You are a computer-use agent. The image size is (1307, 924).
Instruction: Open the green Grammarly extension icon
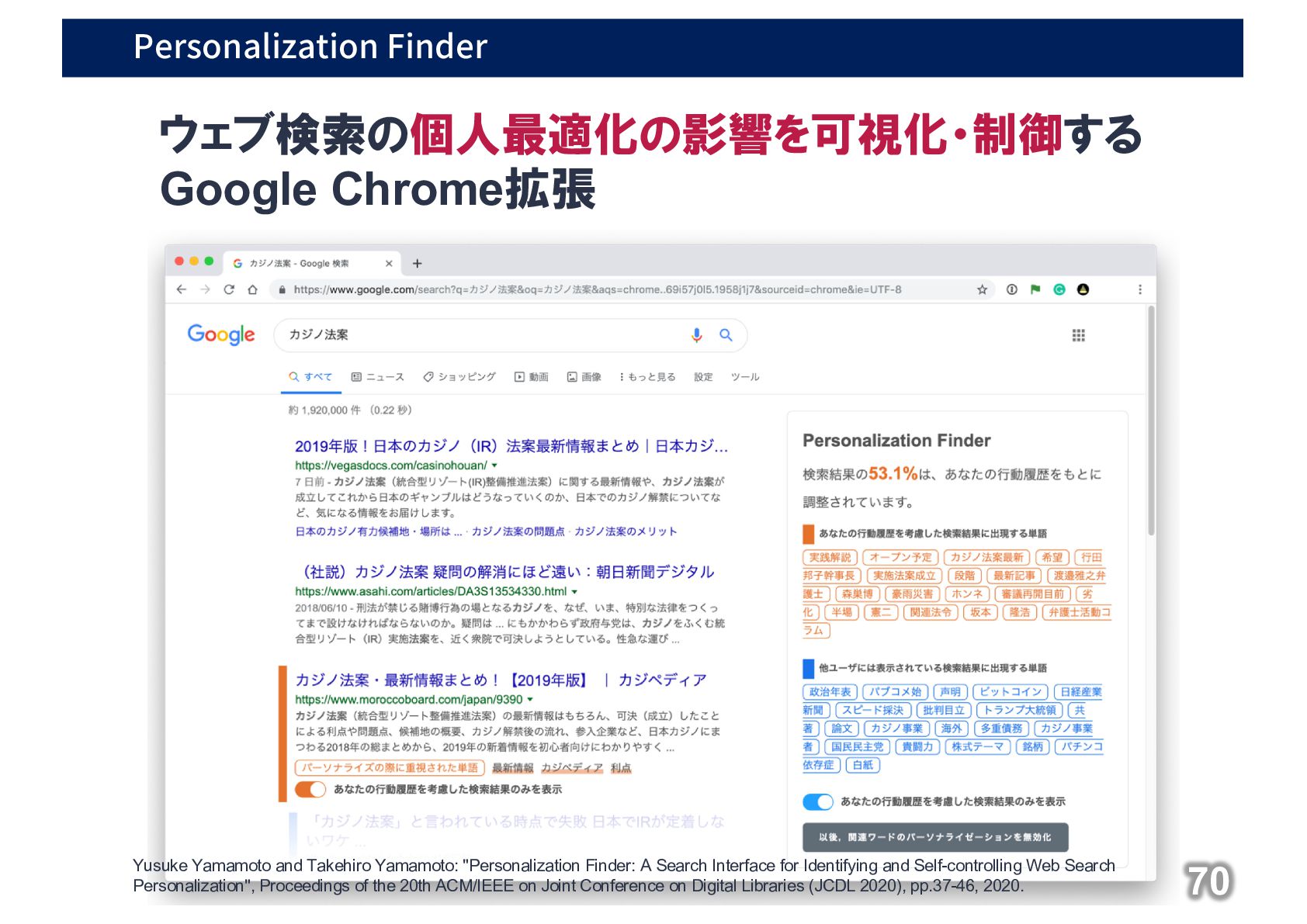[1059, 289]
